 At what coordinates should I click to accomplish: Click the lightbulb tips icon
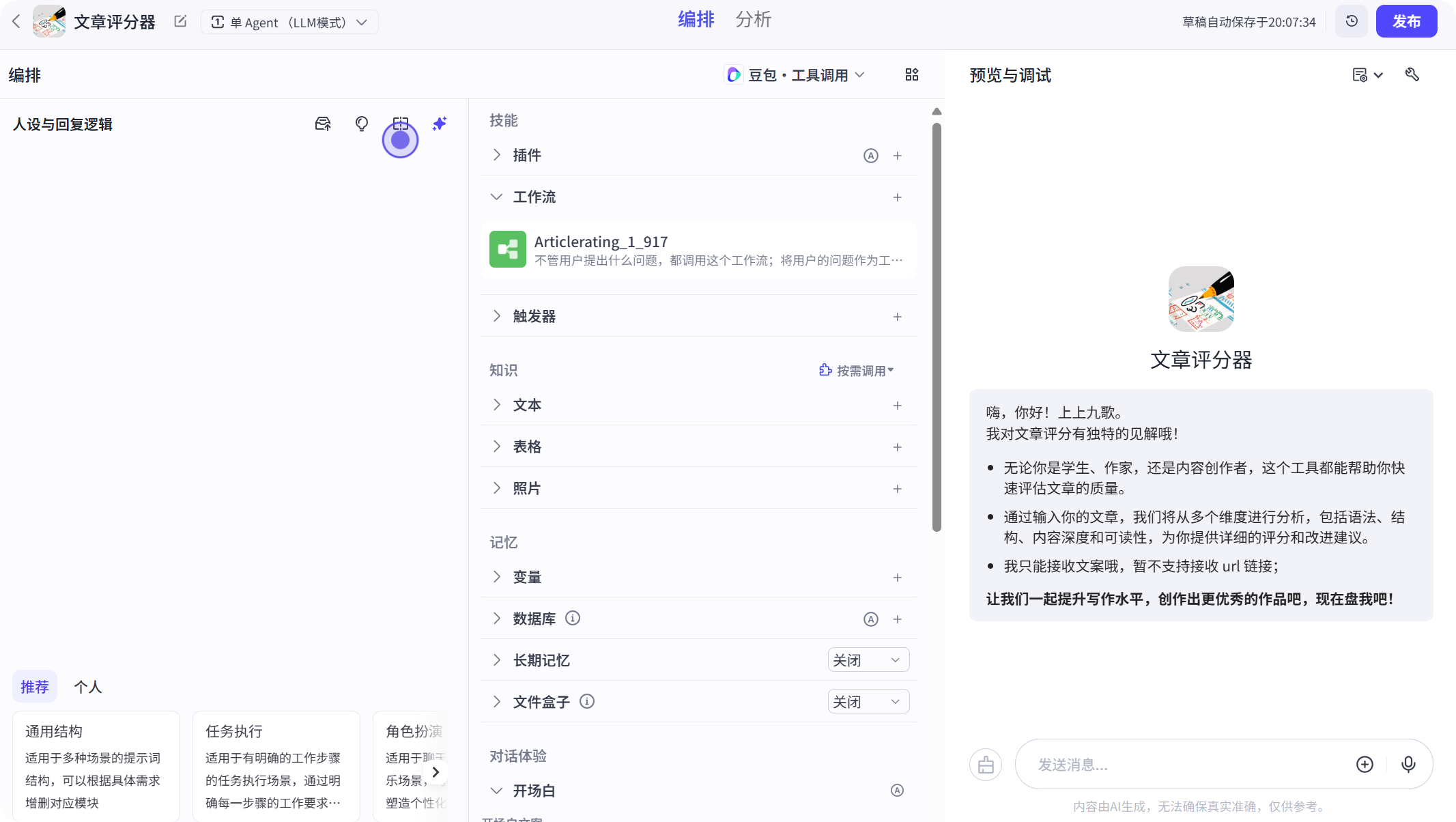(362, 124)
